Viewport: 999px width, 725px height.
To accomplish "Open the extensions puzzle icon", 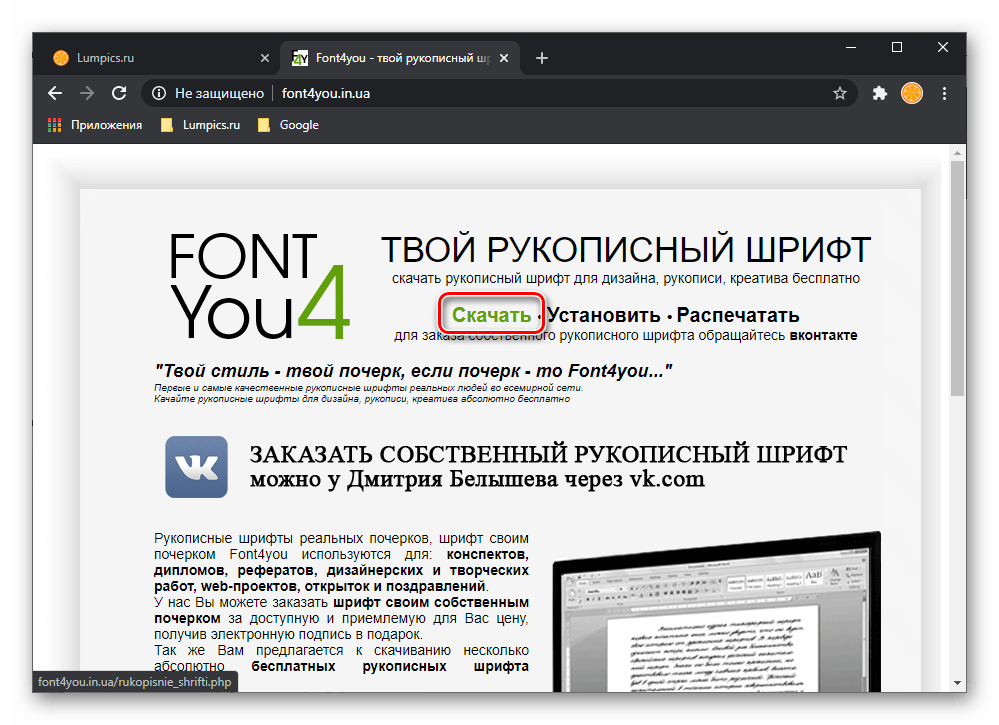I will click(880, 93).
